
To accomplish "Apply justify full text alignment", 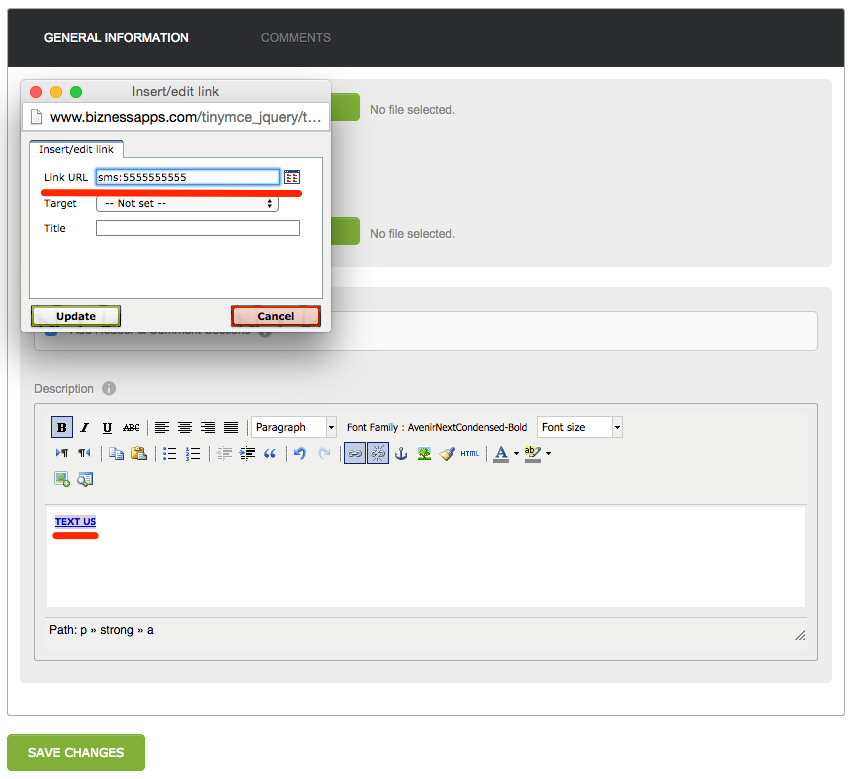I will click(231, 427).
